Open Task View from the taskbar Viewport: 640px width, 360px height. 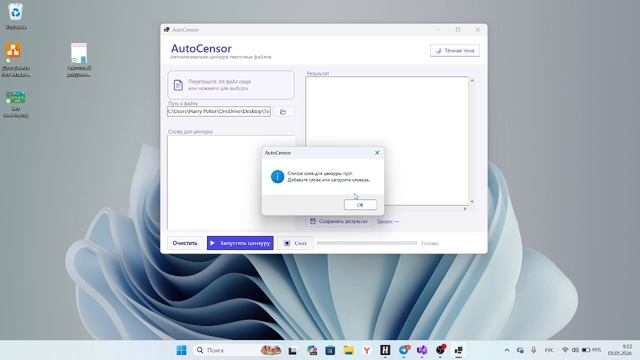coord(292,350)
